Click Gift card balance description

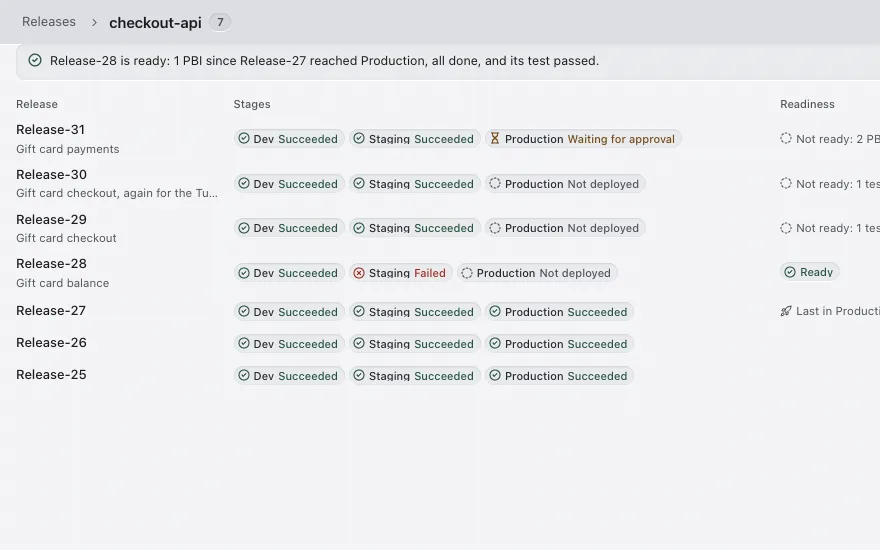pos(62,283)
